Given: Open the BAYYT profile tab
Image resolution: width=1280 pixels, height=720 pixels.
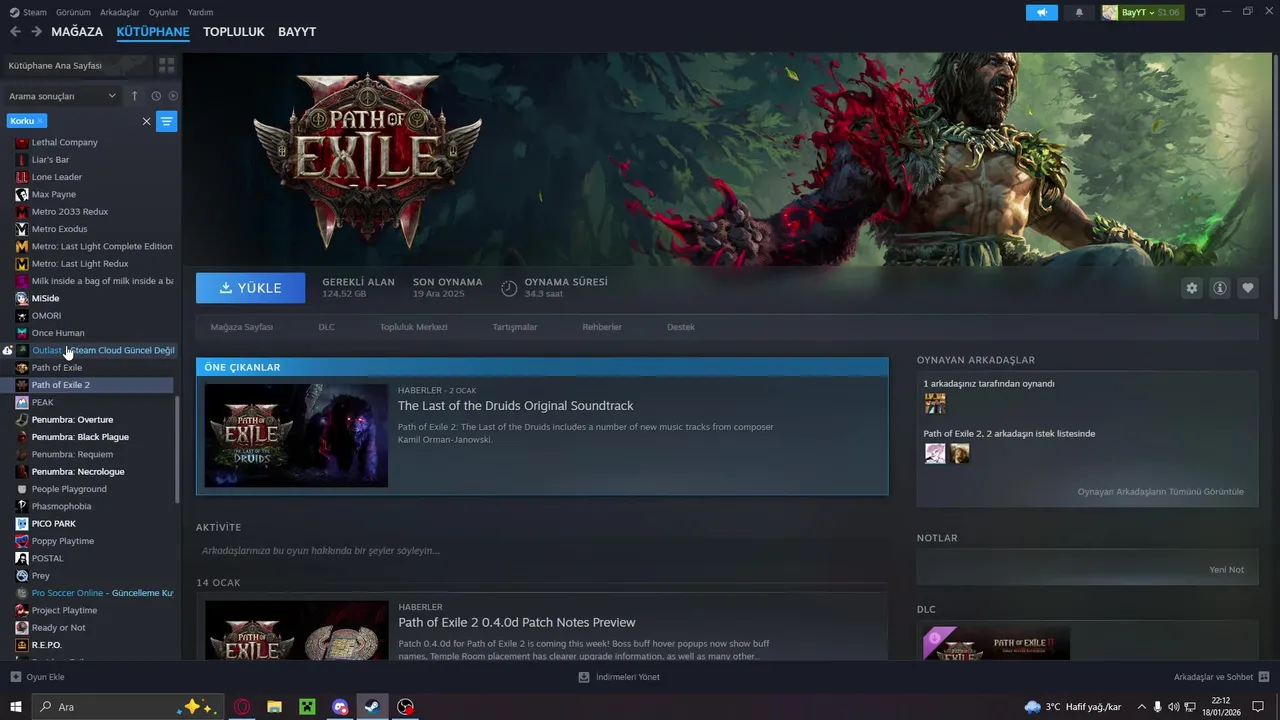Looking at the screenshot, I should click(x=297, y=32).
